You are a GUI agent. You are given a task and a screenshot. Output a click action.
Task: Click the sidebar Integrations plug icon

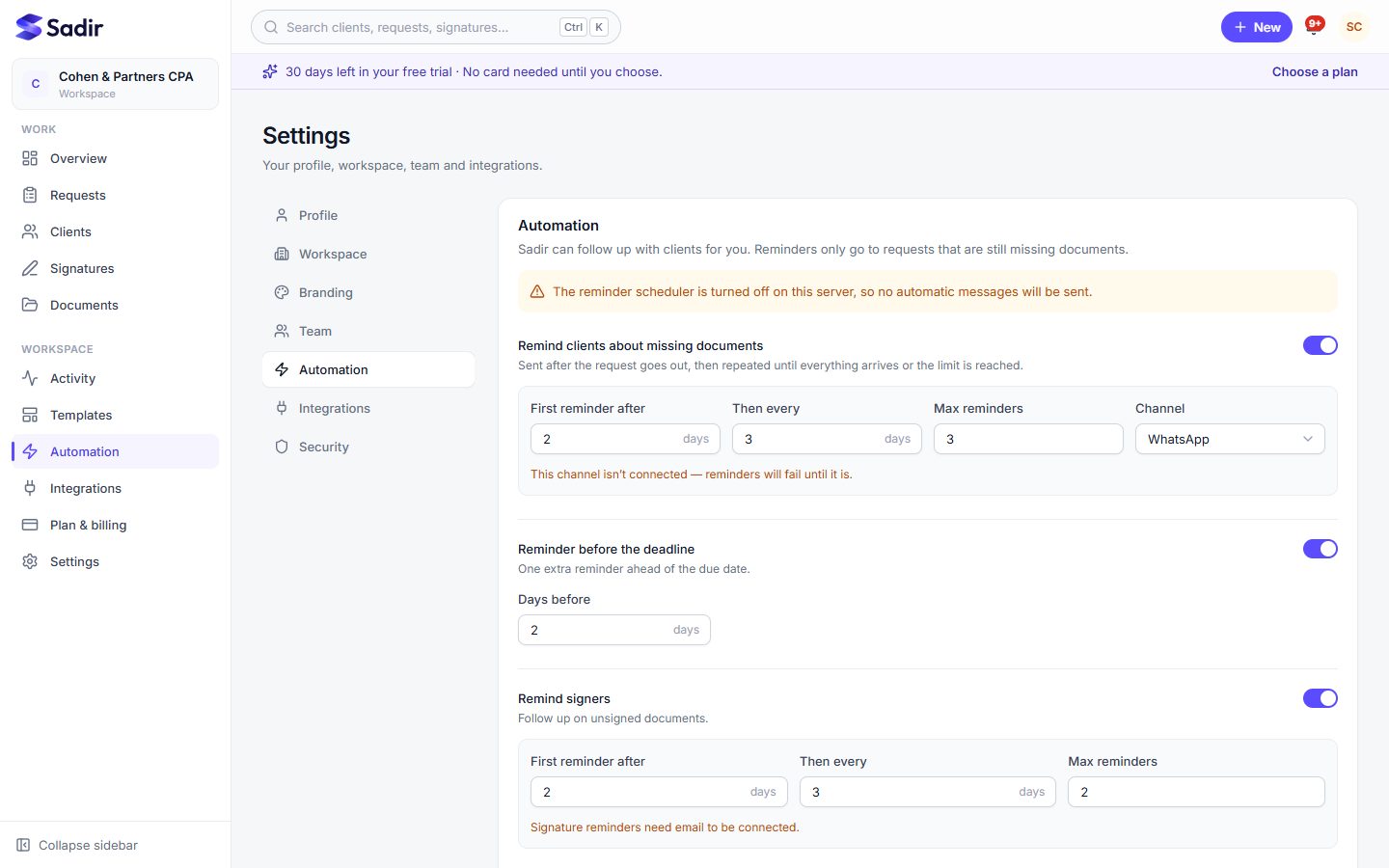[x=30, y=488]
